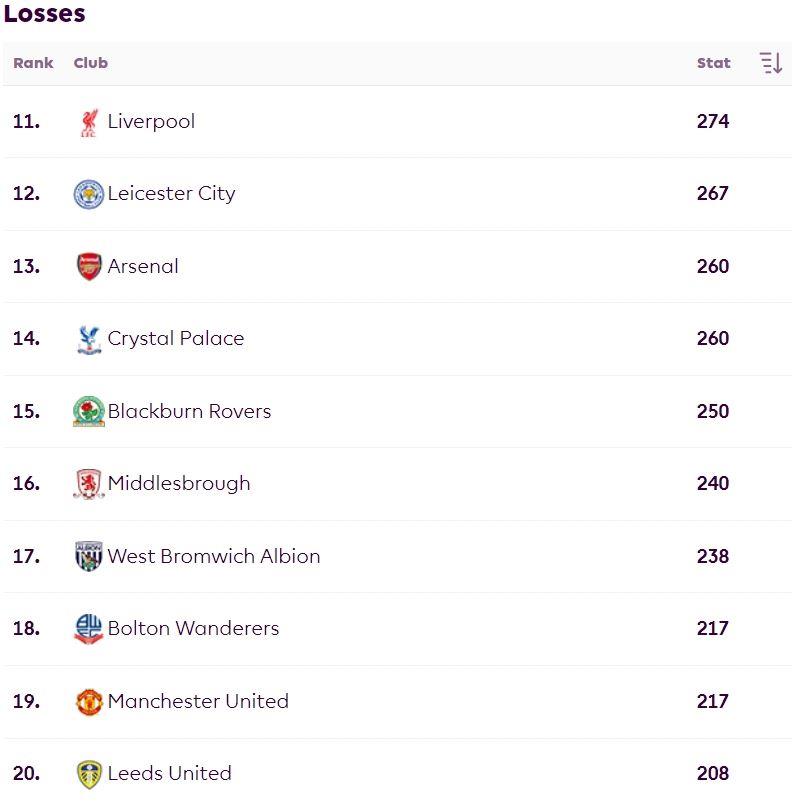
Task: Click the Club column header
Action: click(x=91, y=63)
